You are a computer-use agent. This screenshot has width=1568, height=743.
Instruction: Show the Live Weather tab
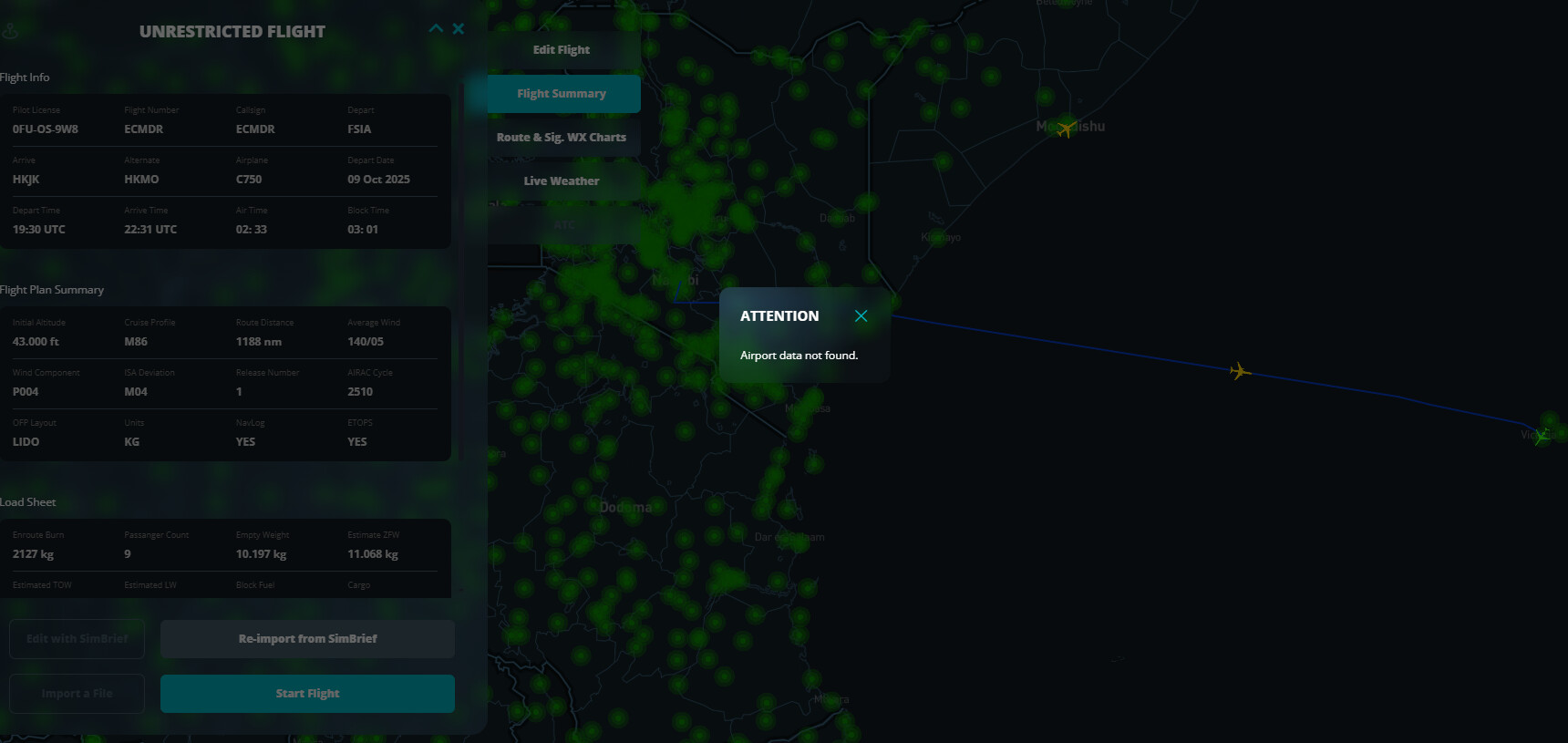562,181
